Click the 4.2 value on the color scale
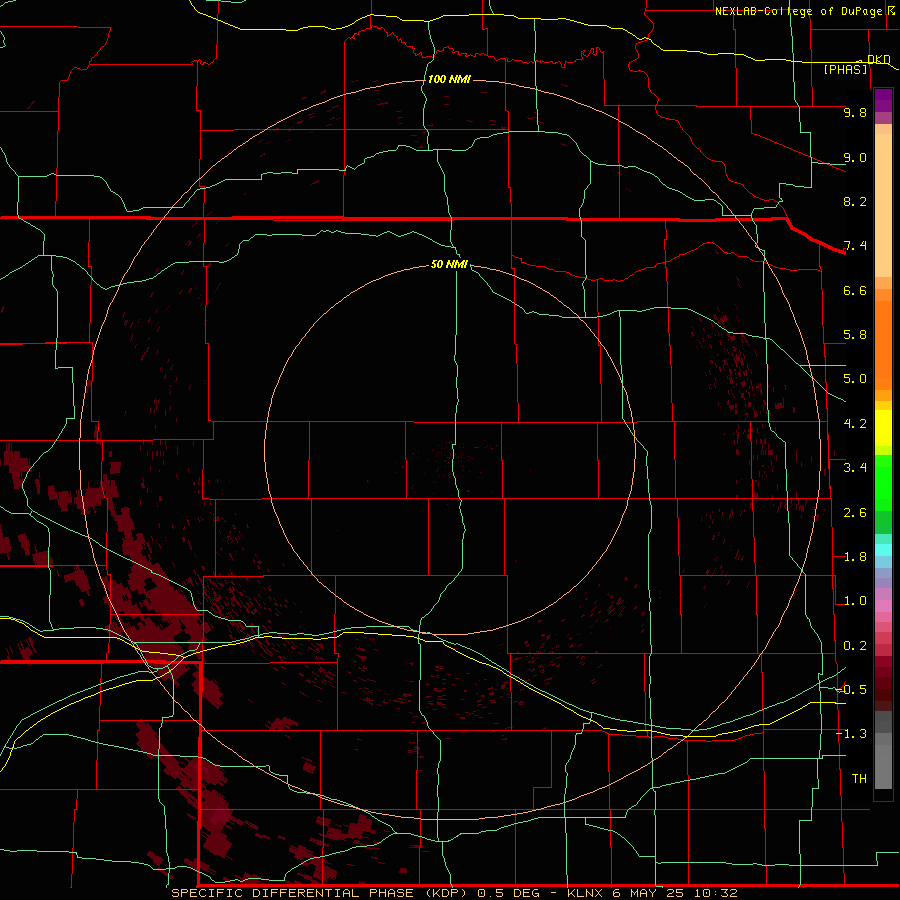Viewport: 900px width, 900px height. click(855, 424)
